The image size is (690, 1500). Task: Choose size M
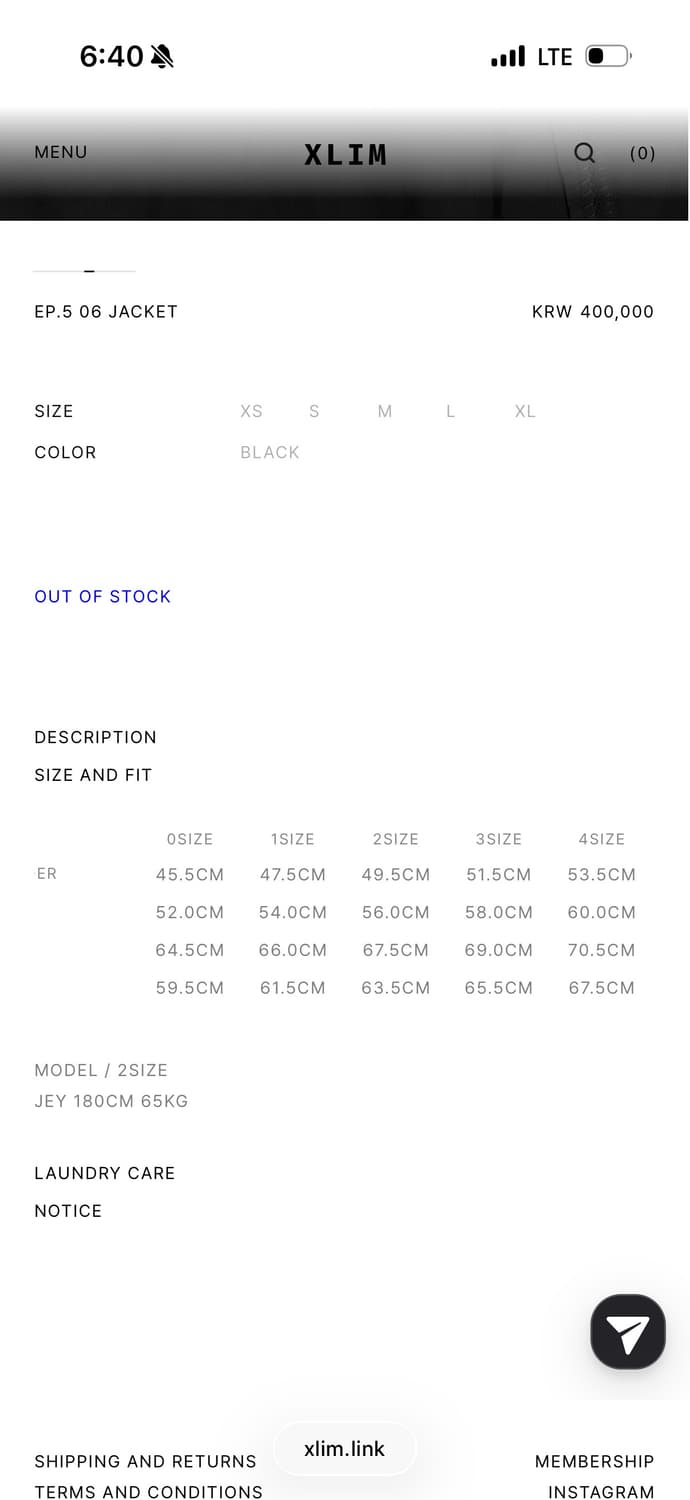[385, 411]
